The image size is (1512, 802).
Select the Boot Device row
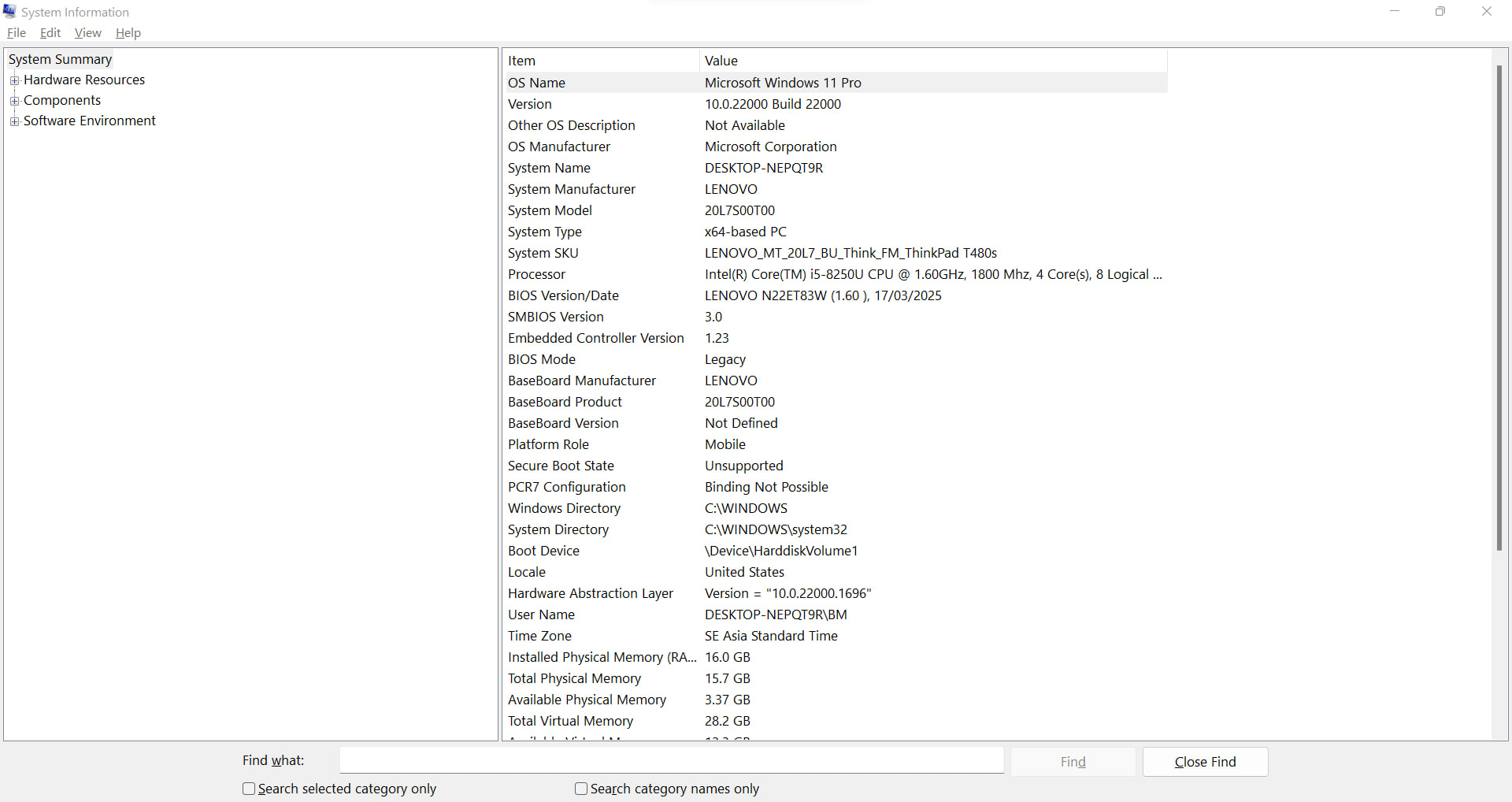click(x=836, y=551)
